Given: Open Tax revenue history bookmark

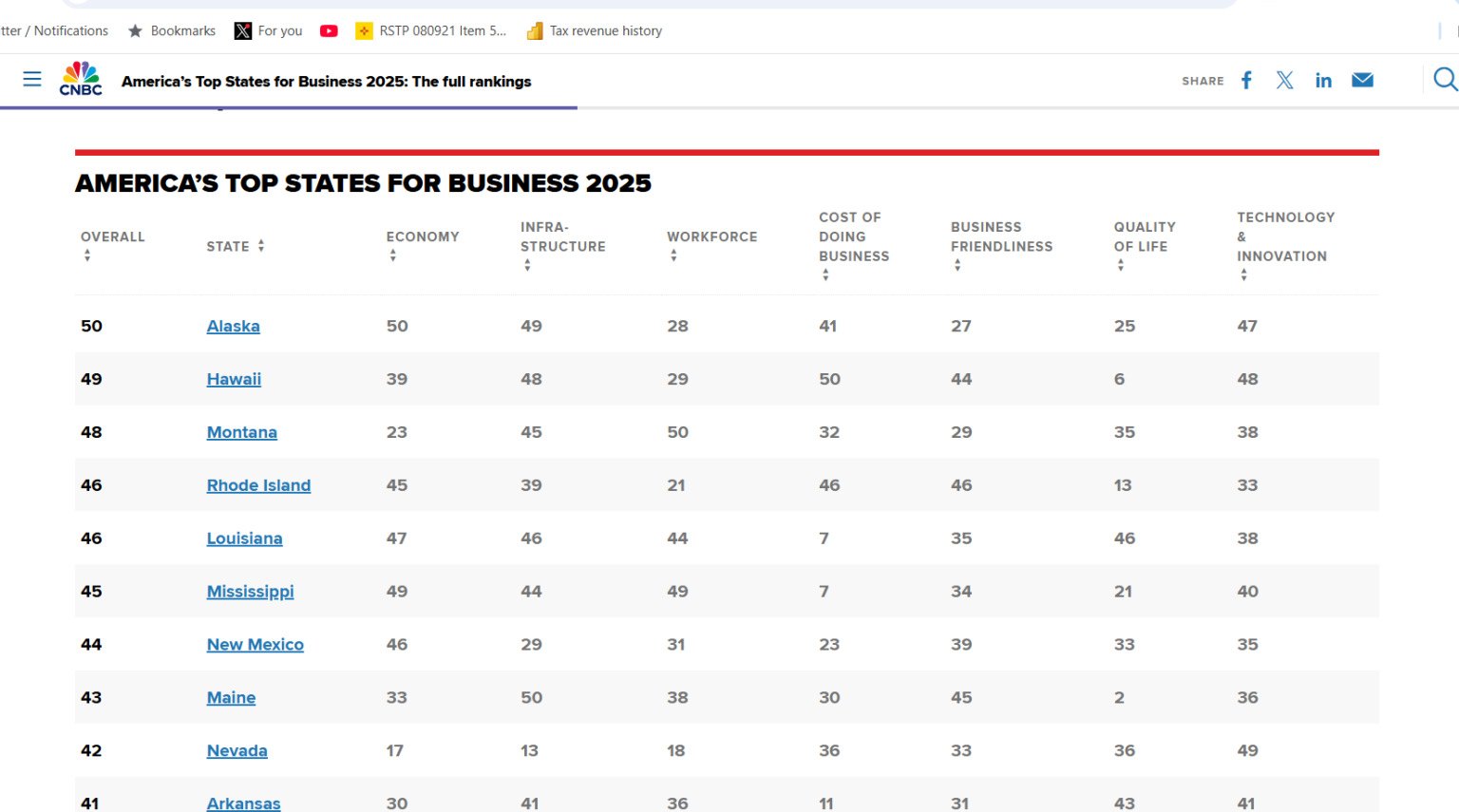Looking at the screenshot, I should tap(595, 31).
